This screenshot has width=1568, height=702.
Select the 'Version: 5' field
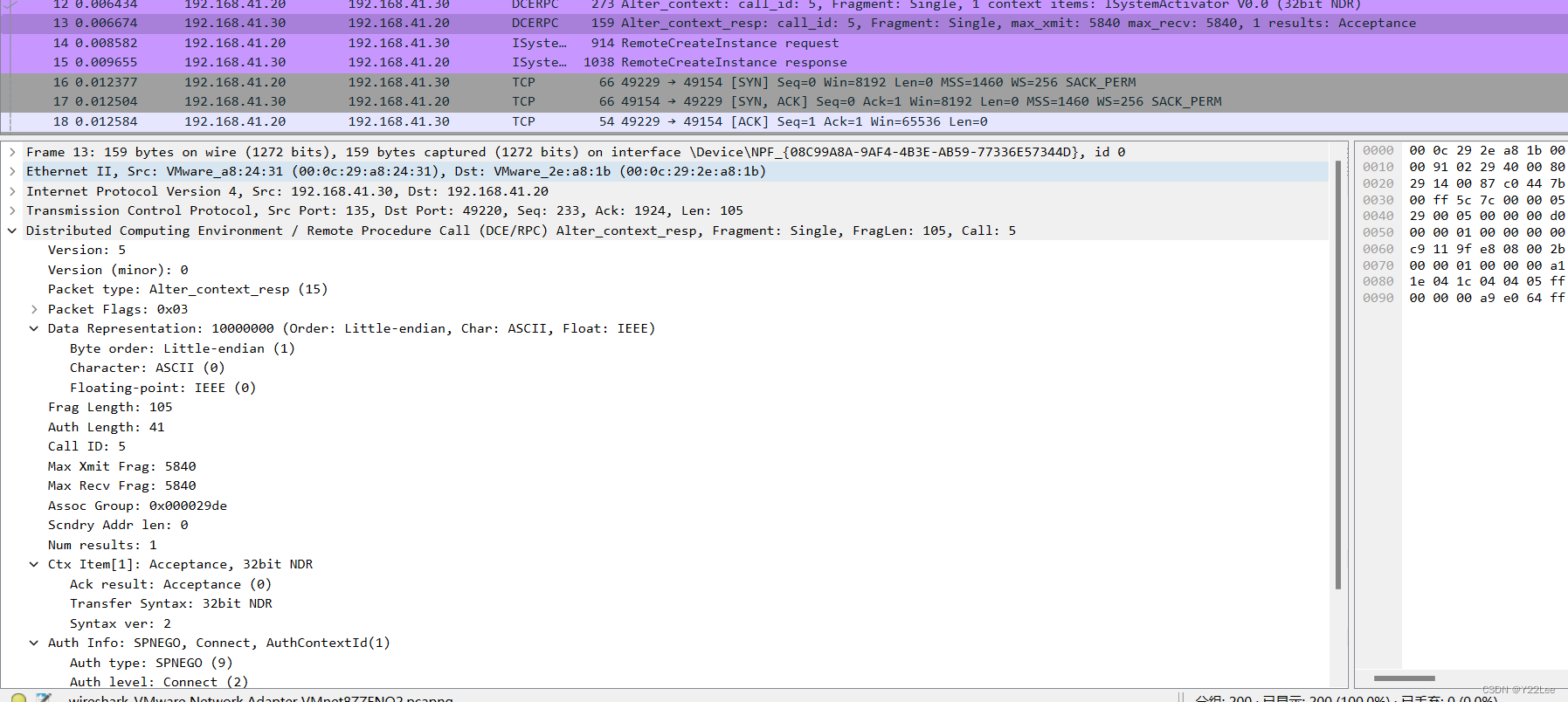[86, 250]
